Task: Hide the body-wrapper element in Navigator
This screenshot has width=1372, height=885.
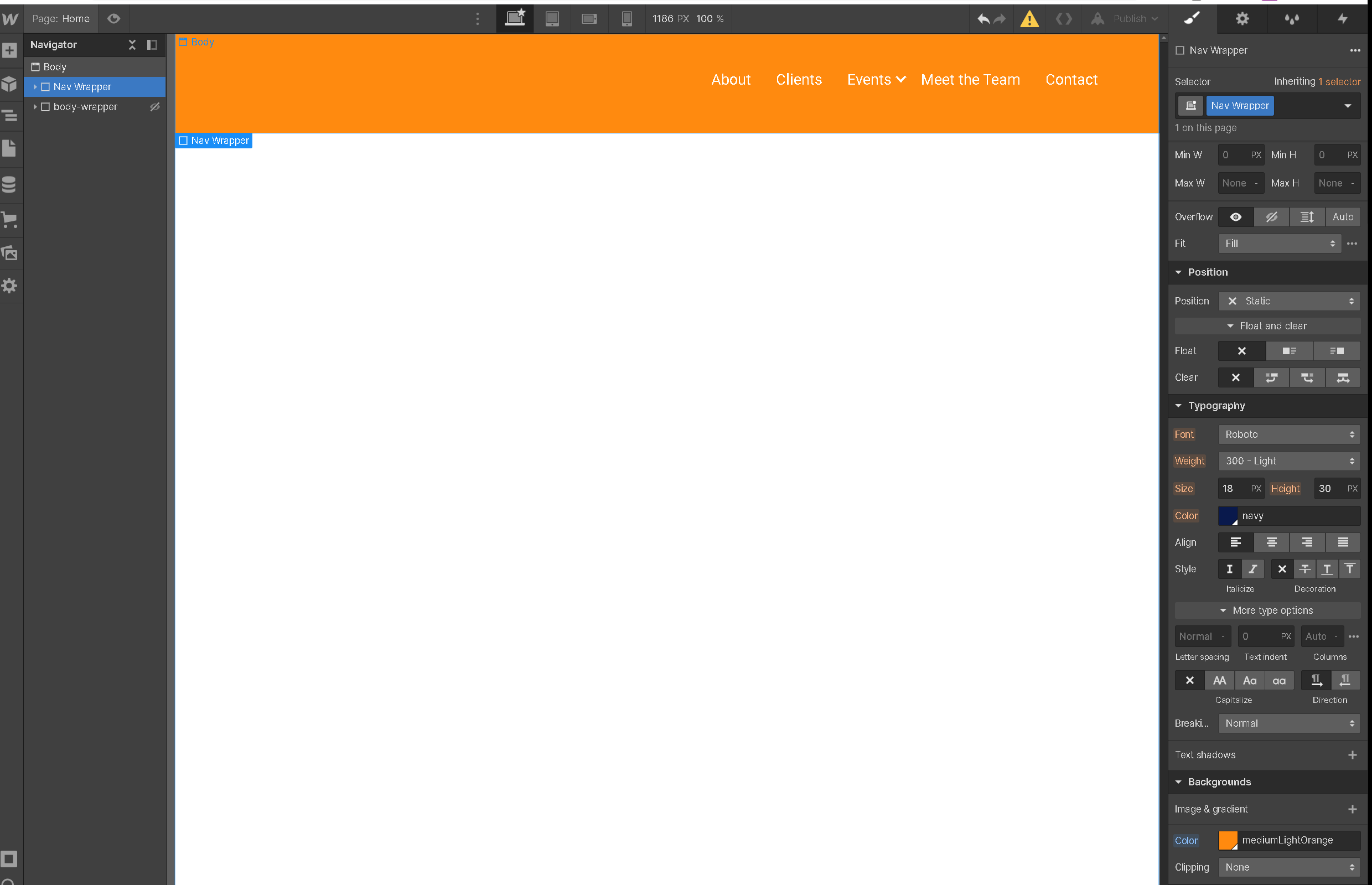Action: [x=154, y=107]
